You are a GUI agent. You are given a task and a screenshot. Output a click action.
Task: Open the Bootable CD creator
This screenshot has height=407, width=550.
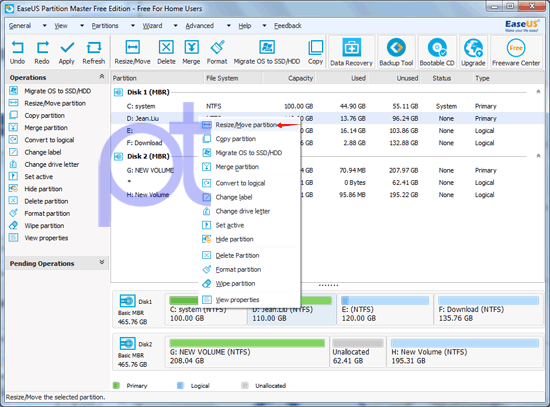(x=437, y=52)
